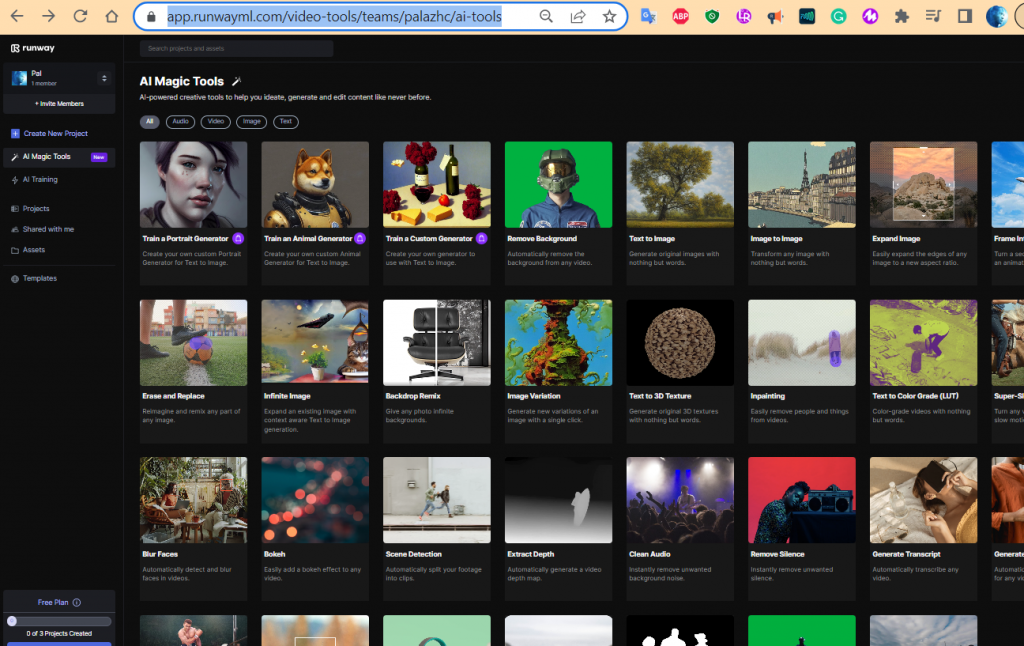Open the Extract Depth thumbnail
This screenshot has height=646, width=1024.
558,500
